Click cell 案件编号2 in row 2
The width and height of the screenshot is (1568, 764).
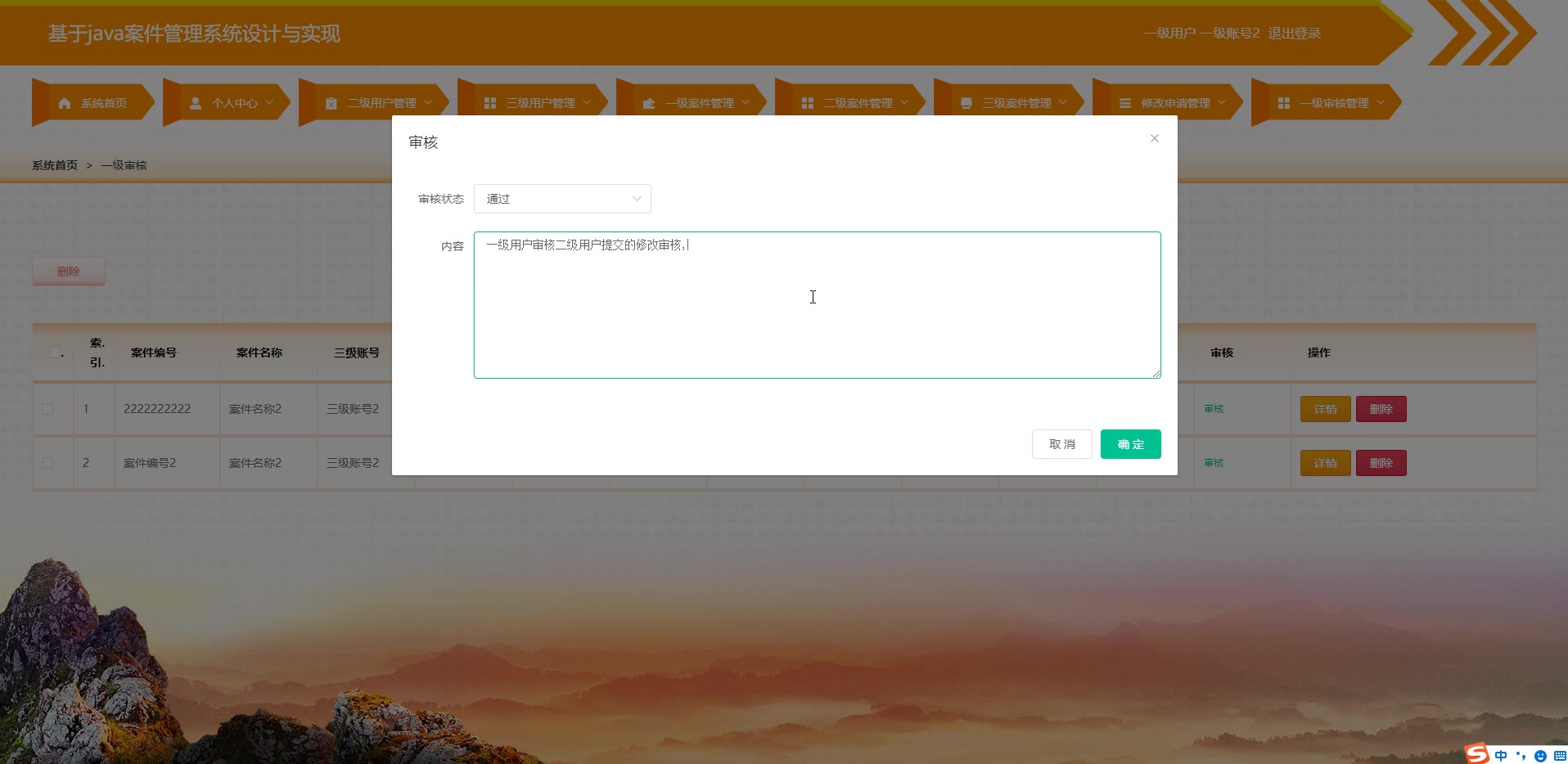click(150, 463)
